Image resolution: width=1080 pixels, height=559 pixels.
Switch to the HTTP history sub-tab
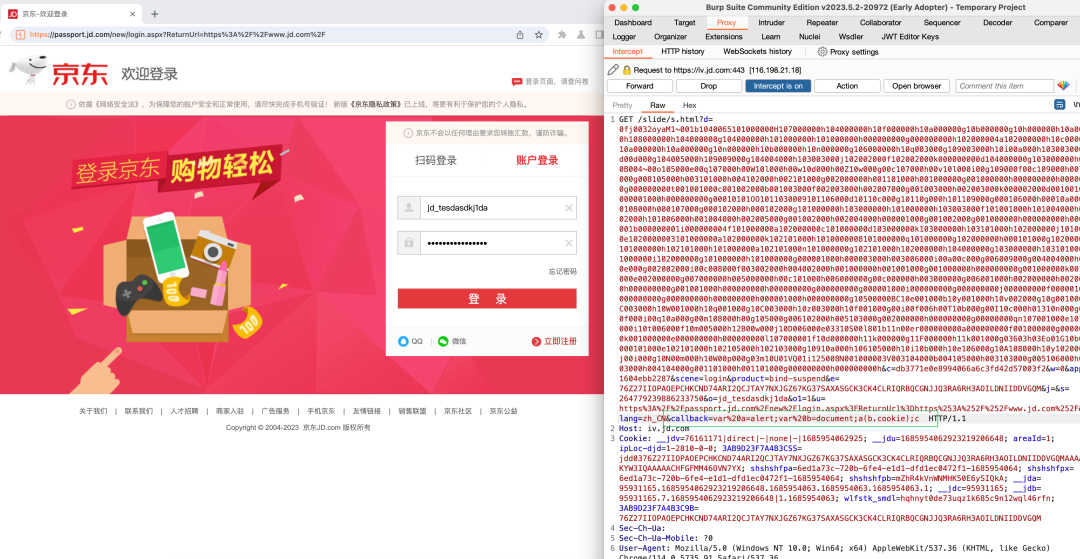pyautogui.click(x=683, y=52)
